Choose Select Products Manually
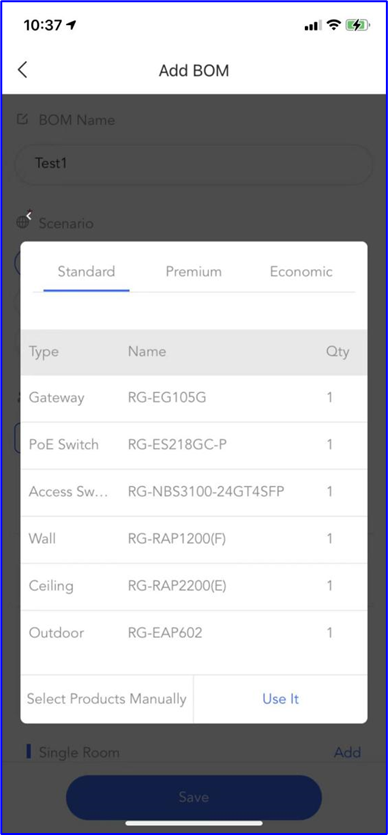Image resolution: width=388 pixels, height=835 pixels. (107, 699)
